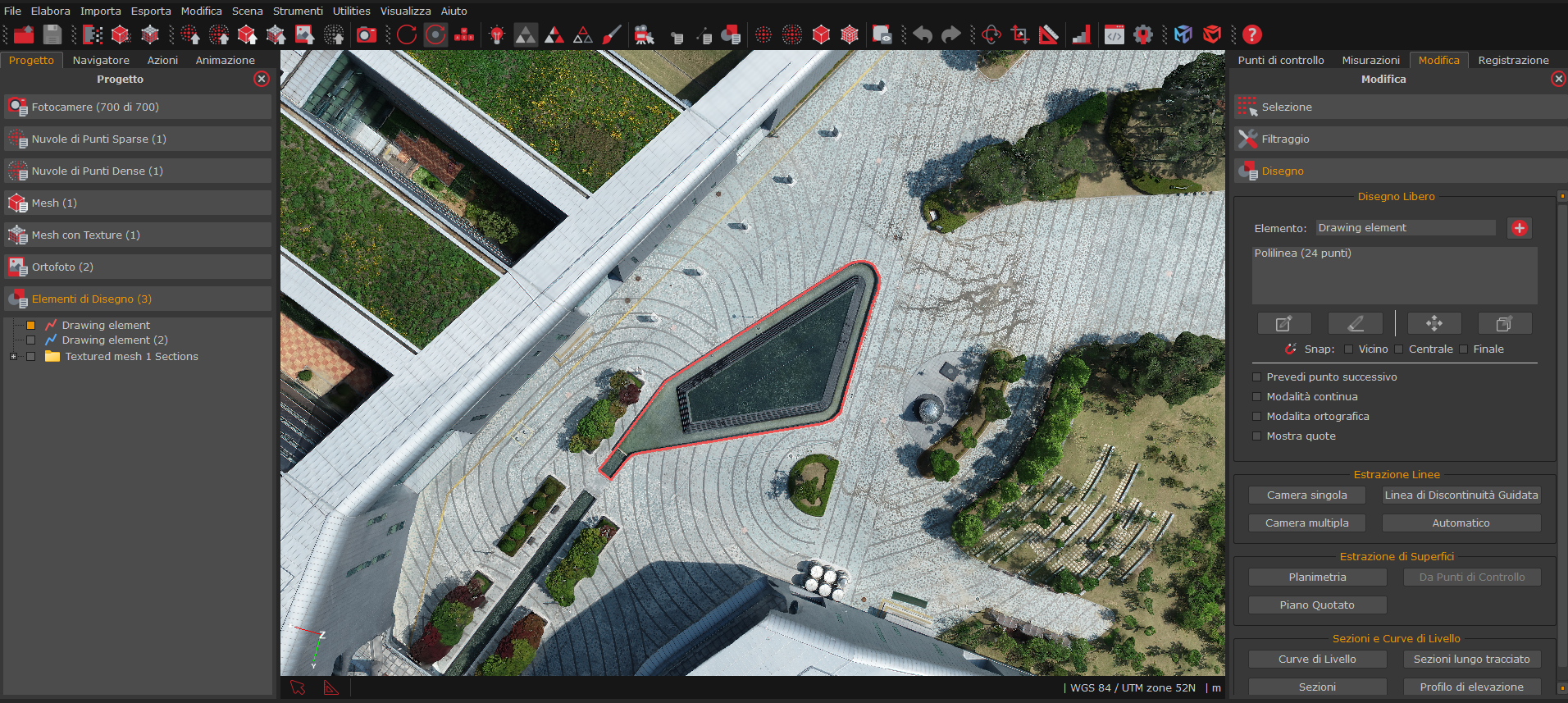Click the red triangle icon below viewport
1568x703 pixels.
331,687
